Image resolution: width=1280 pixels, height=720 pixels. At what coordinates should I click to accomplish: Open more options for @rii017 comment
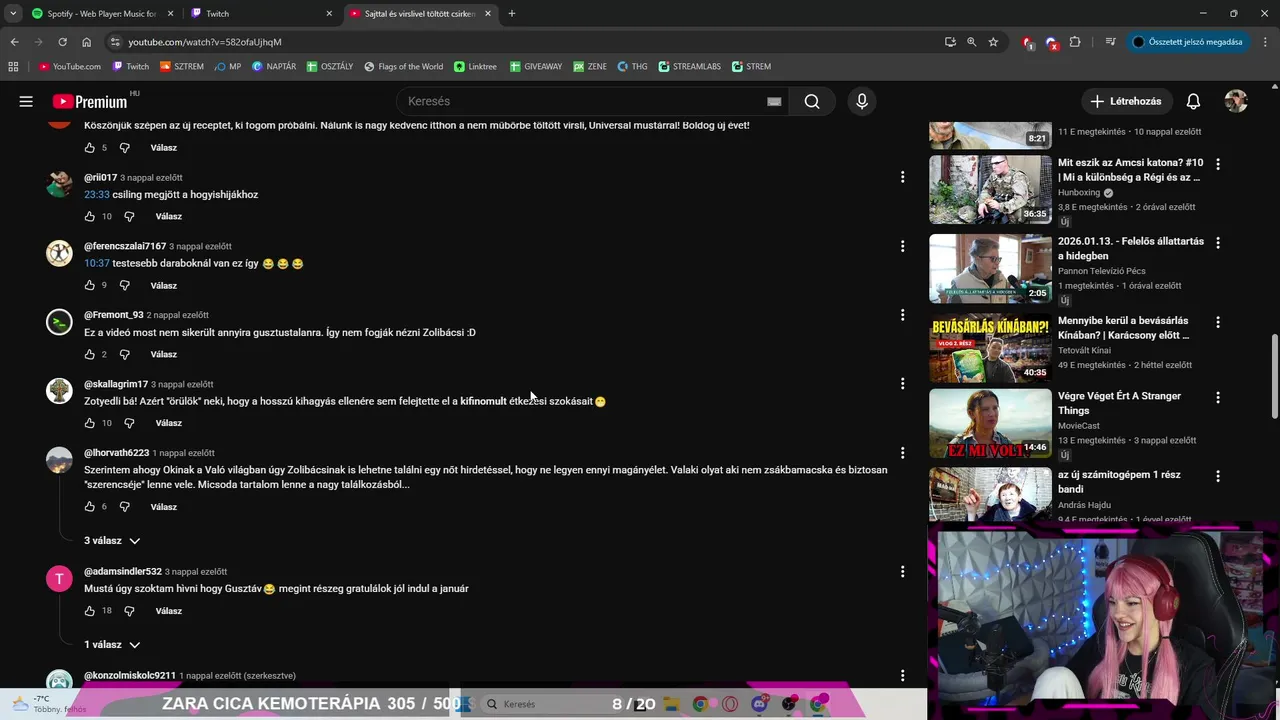point(902,177)
